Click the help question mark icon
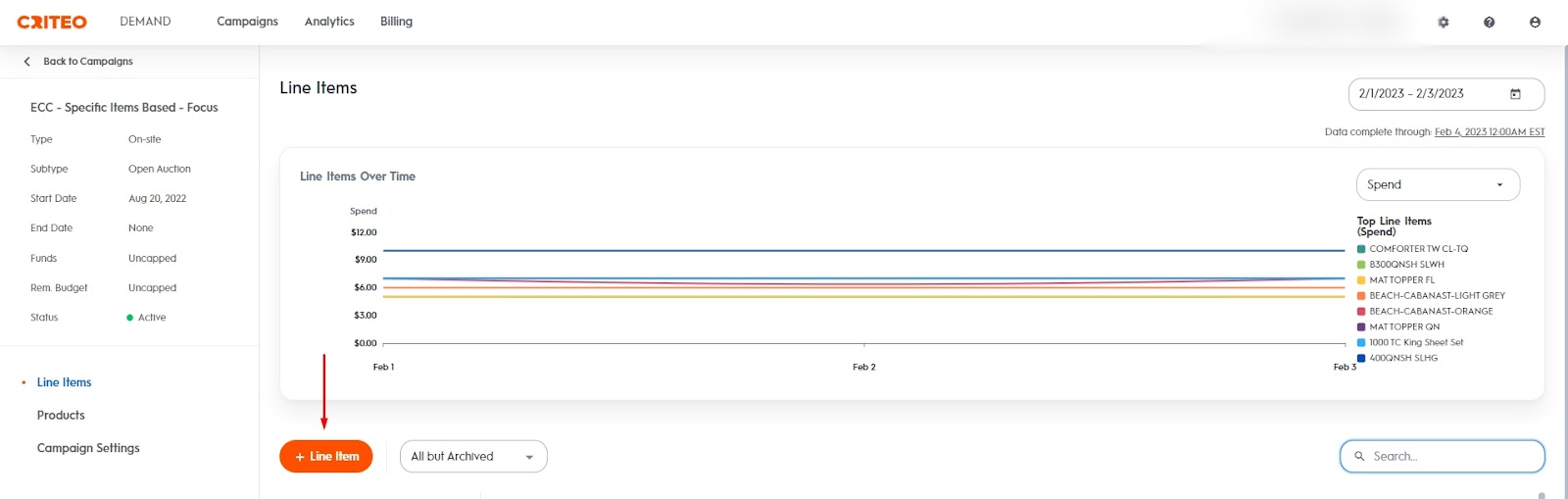The image size is (1568, 499). (1489, 23)
